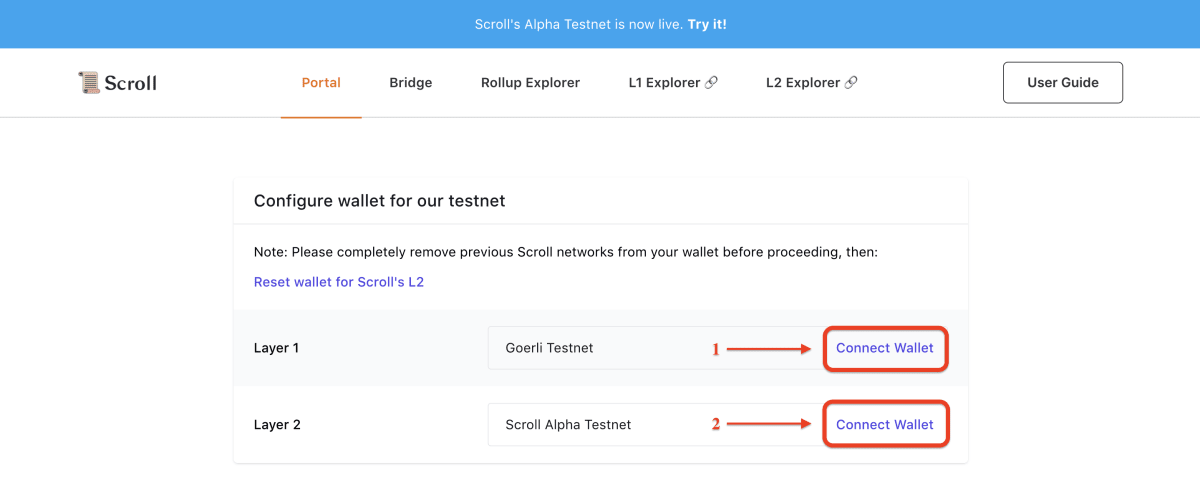Open the L2 Explorer text link

802,83
